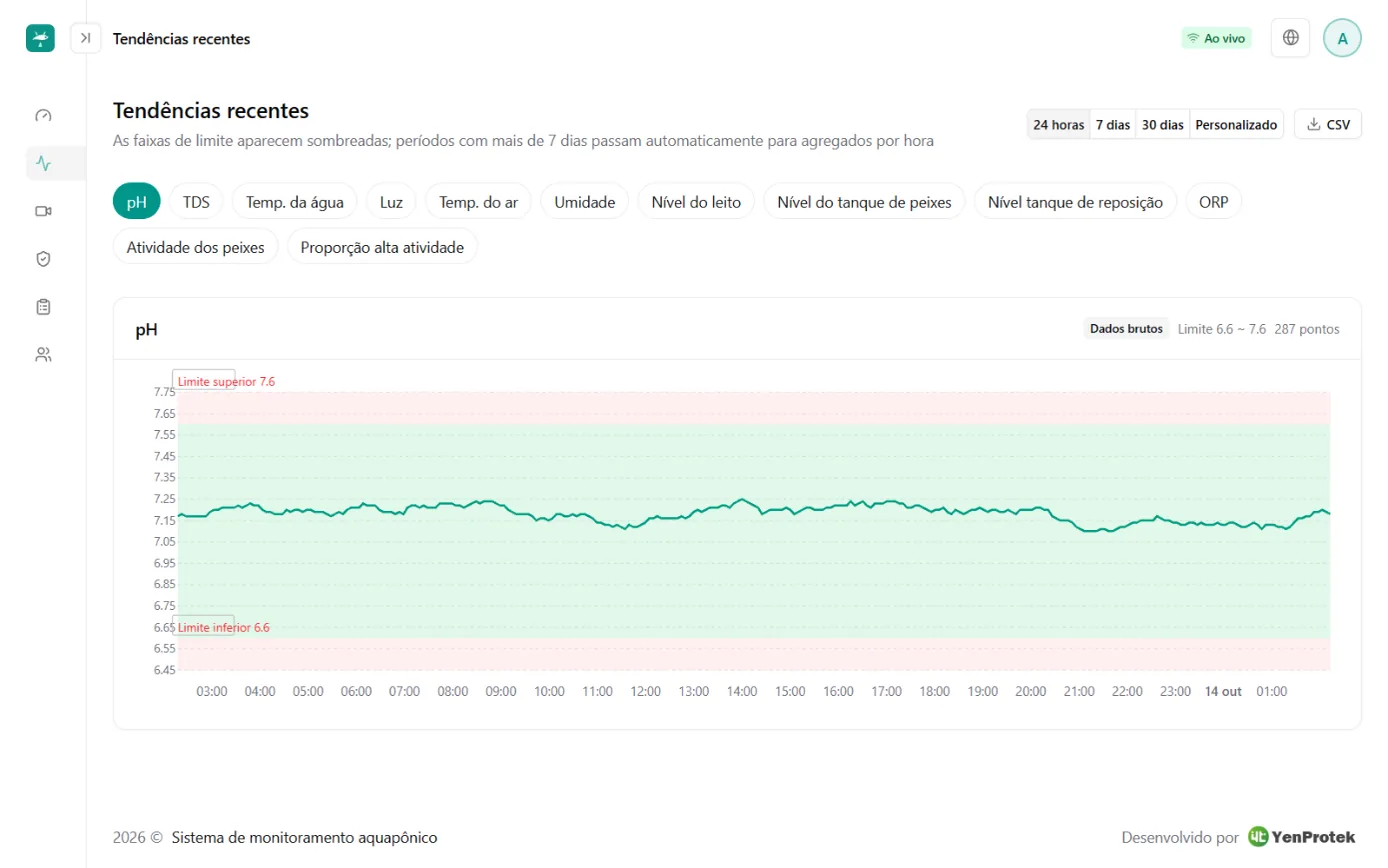1388x868 pixels.
Task: Click the 'Limite superior 7.6' label
Action: click(226, 381)
